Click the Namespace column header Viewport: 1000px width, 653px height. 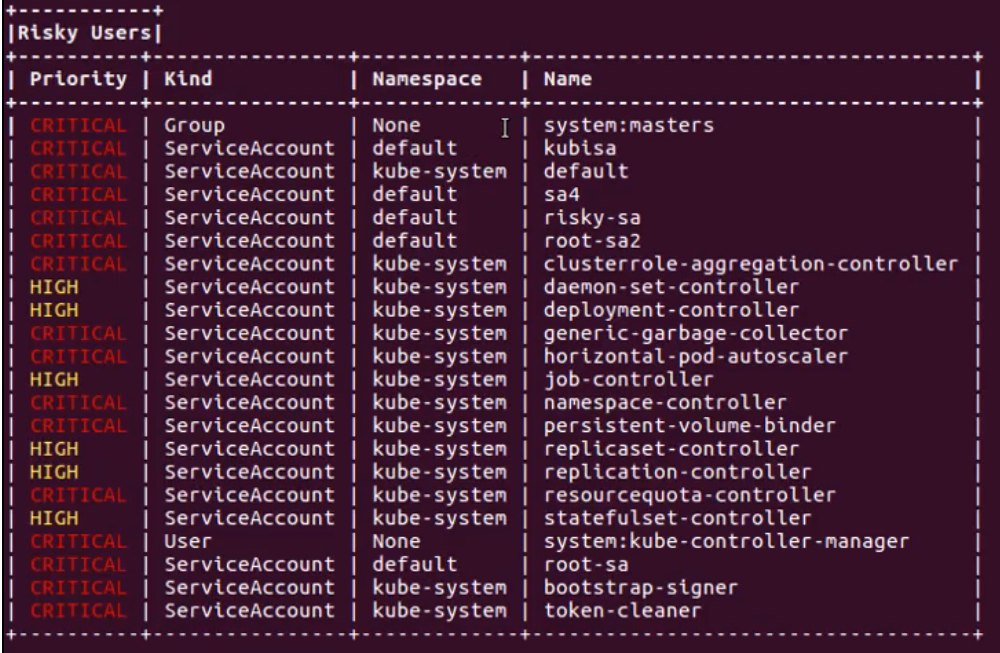tap(427, 79)
